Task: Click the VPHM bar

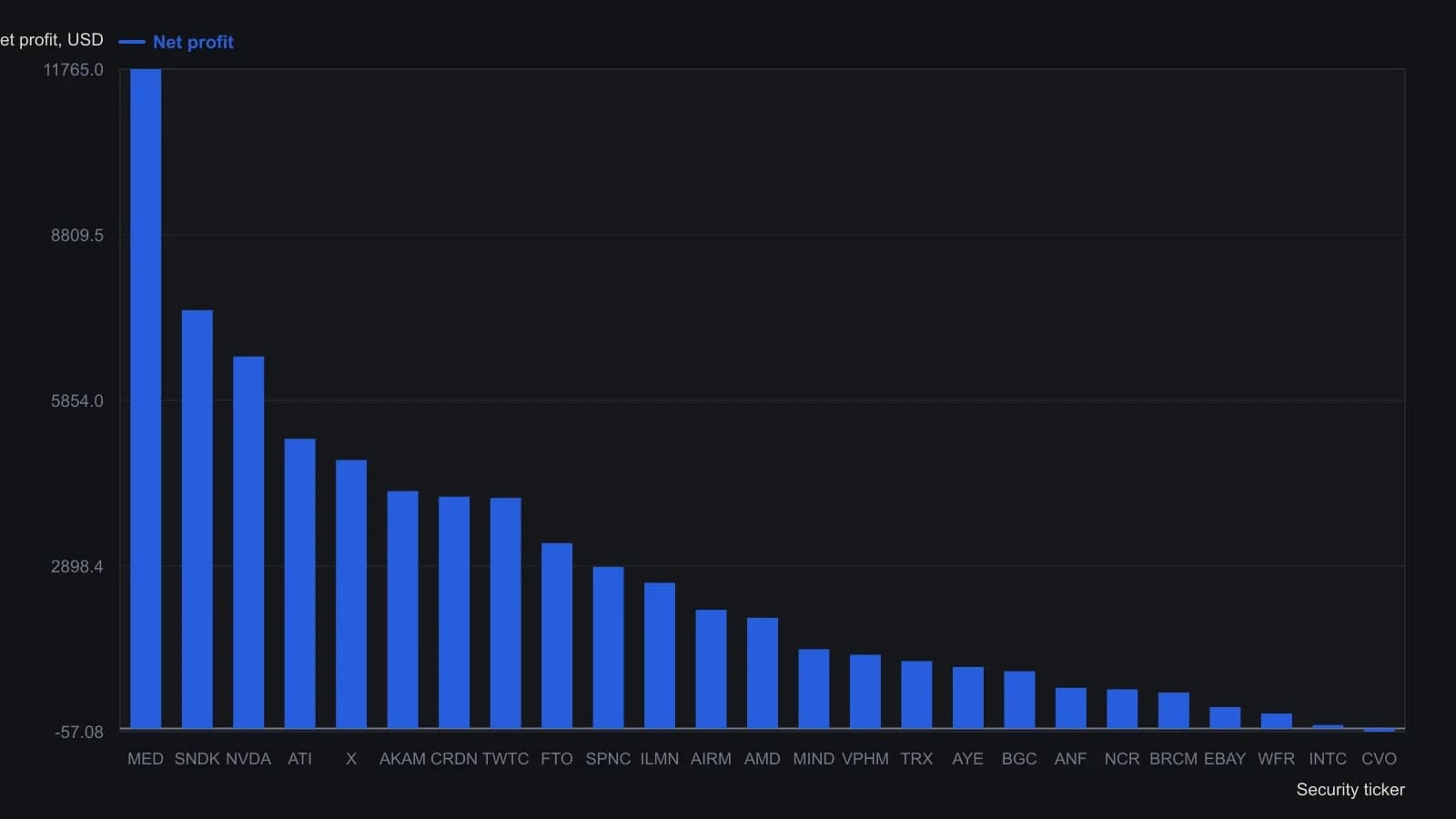Action: click(x=865, y=692)
